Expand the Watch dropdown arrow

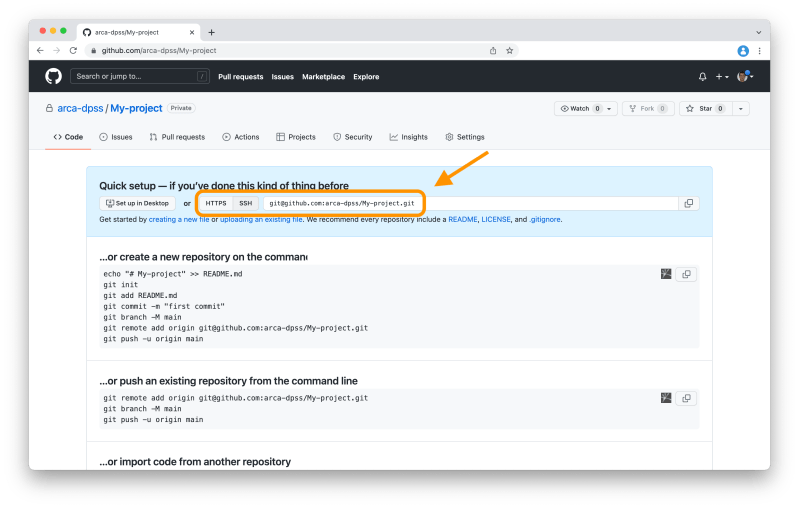pos(610,109)
